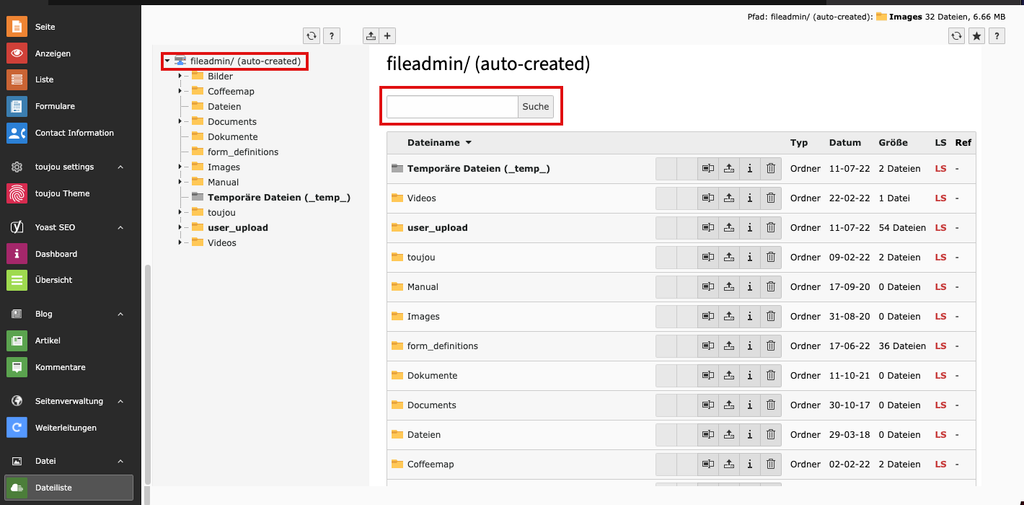Delete the Videos folder via its trash icon
The width and height of the screenshot is (1024, 505).
(770, 198)
